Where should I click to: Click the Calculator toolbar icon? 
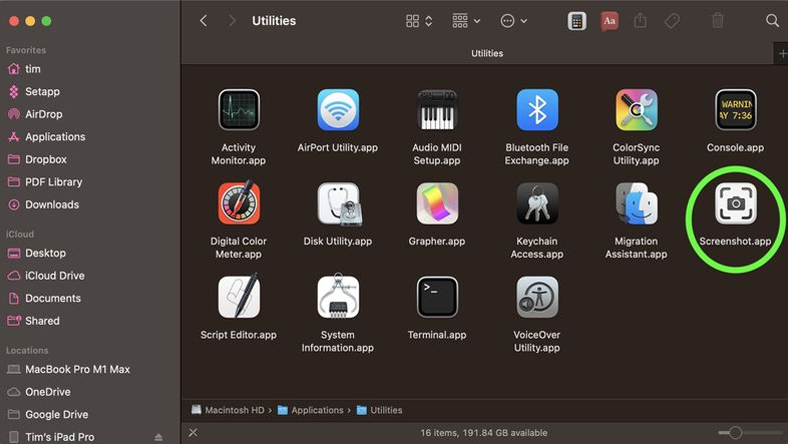(x=576, y=21)
